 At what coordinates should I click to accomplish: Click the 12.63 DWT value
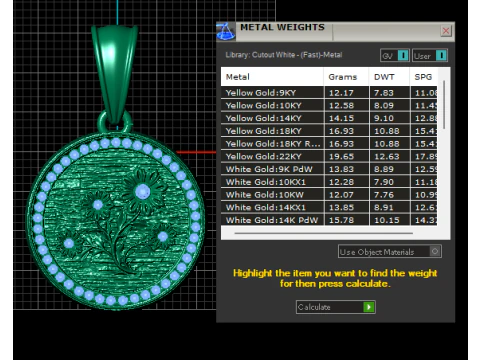pos(387,157)
